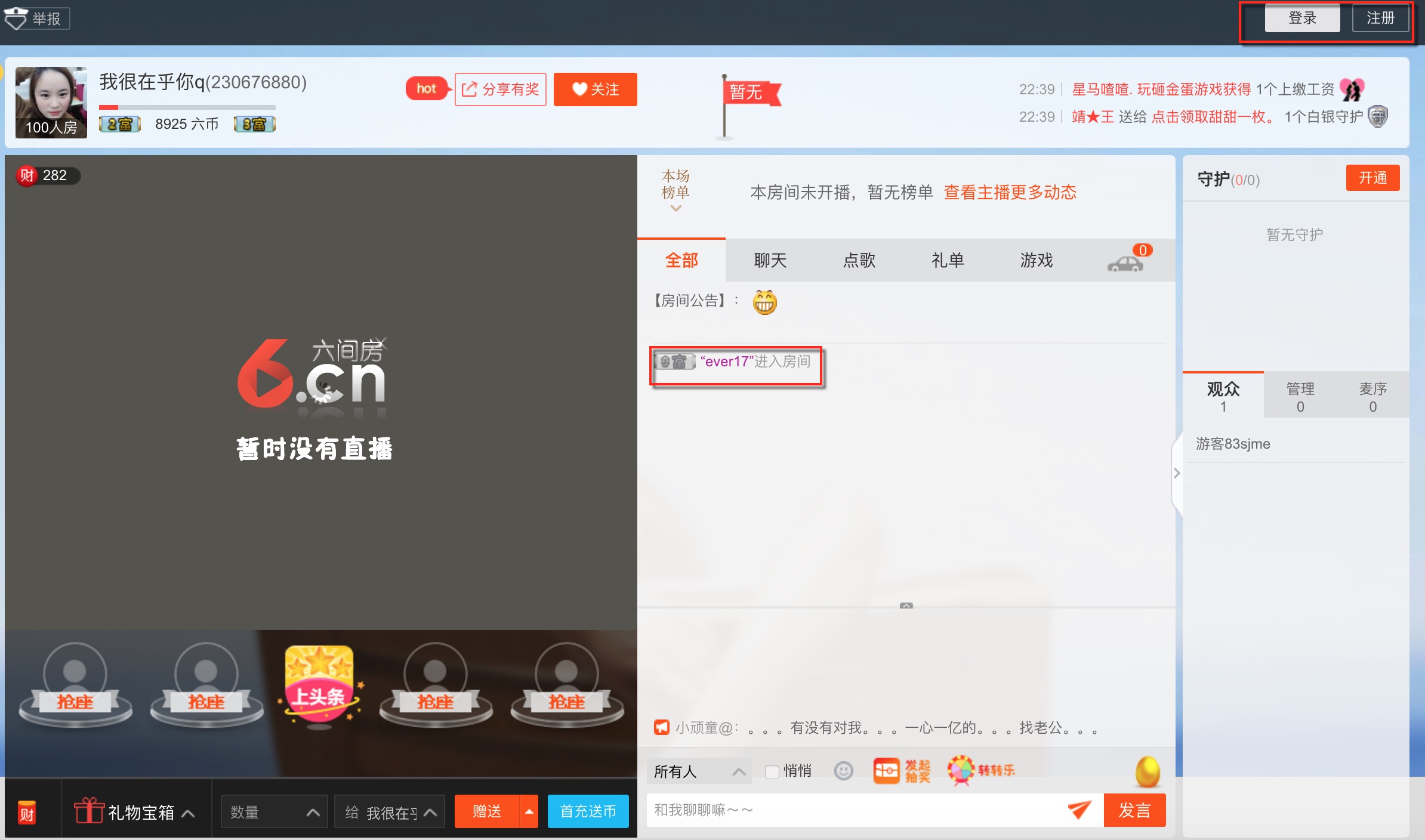Grab the first 抢座 seat

(x=75, y=685)
